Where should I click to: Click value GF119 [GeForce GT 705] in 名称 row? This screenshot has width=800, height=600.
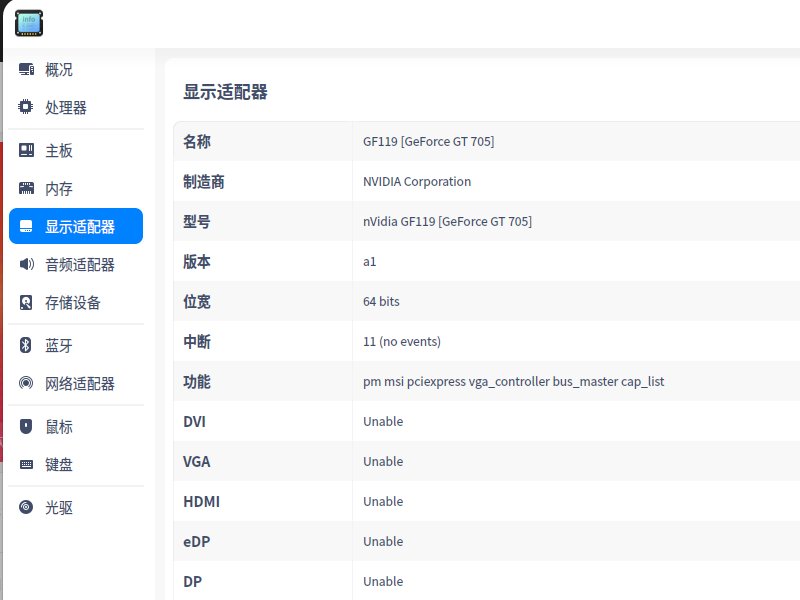click(429, 141)
